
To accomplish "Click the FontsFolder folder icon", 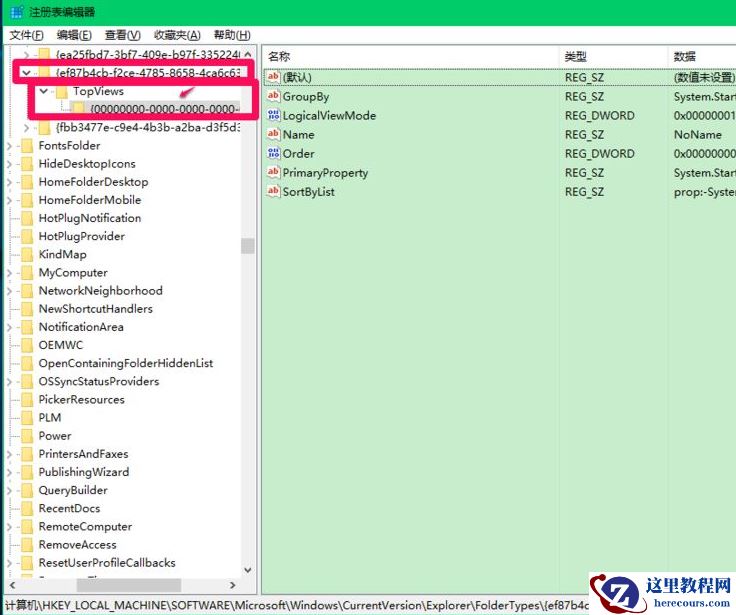I will pos(27,146).
